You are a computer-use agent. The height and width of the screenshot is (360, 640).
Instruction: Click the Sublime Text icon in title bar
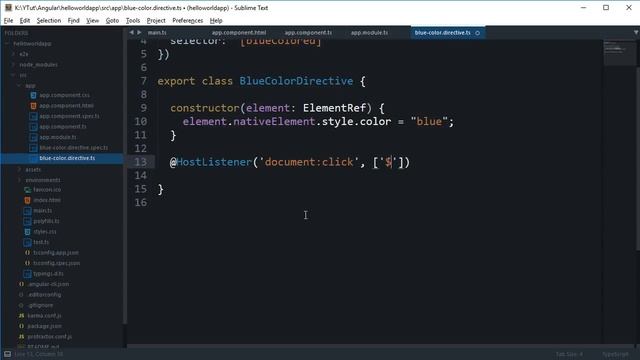8,7
